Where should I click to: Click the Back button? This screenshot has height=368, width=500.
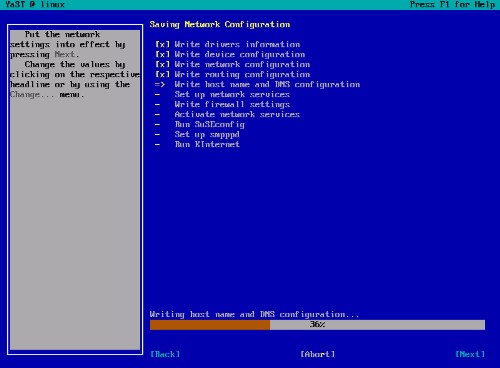click(x=165, y=354)
